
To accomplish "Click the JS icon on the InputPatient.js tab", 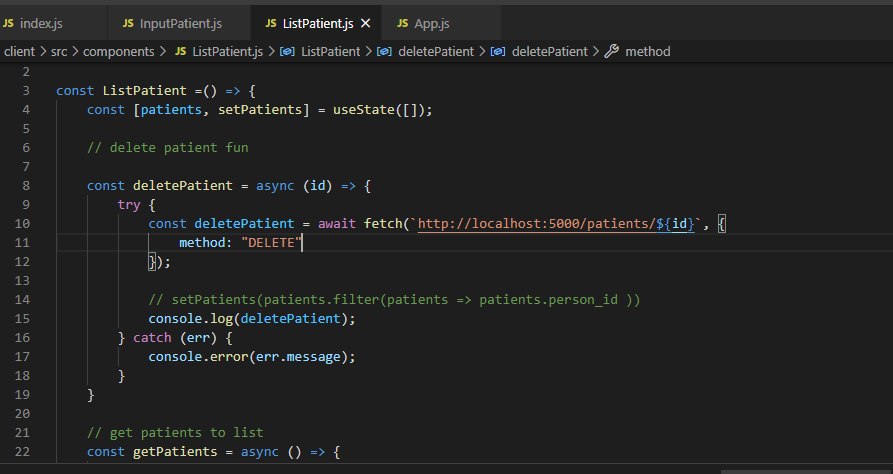I will point(128,23).
